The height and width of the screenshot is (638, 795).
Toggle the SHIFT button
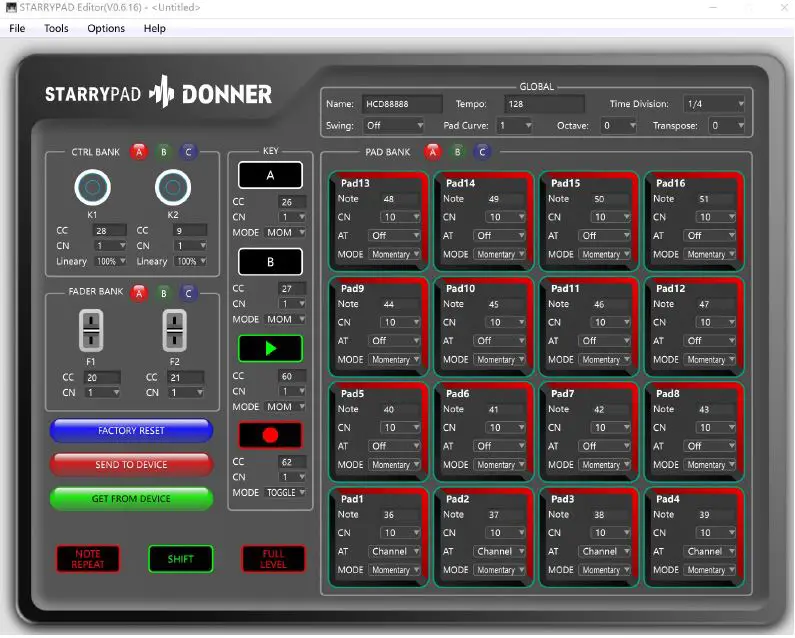180,559
